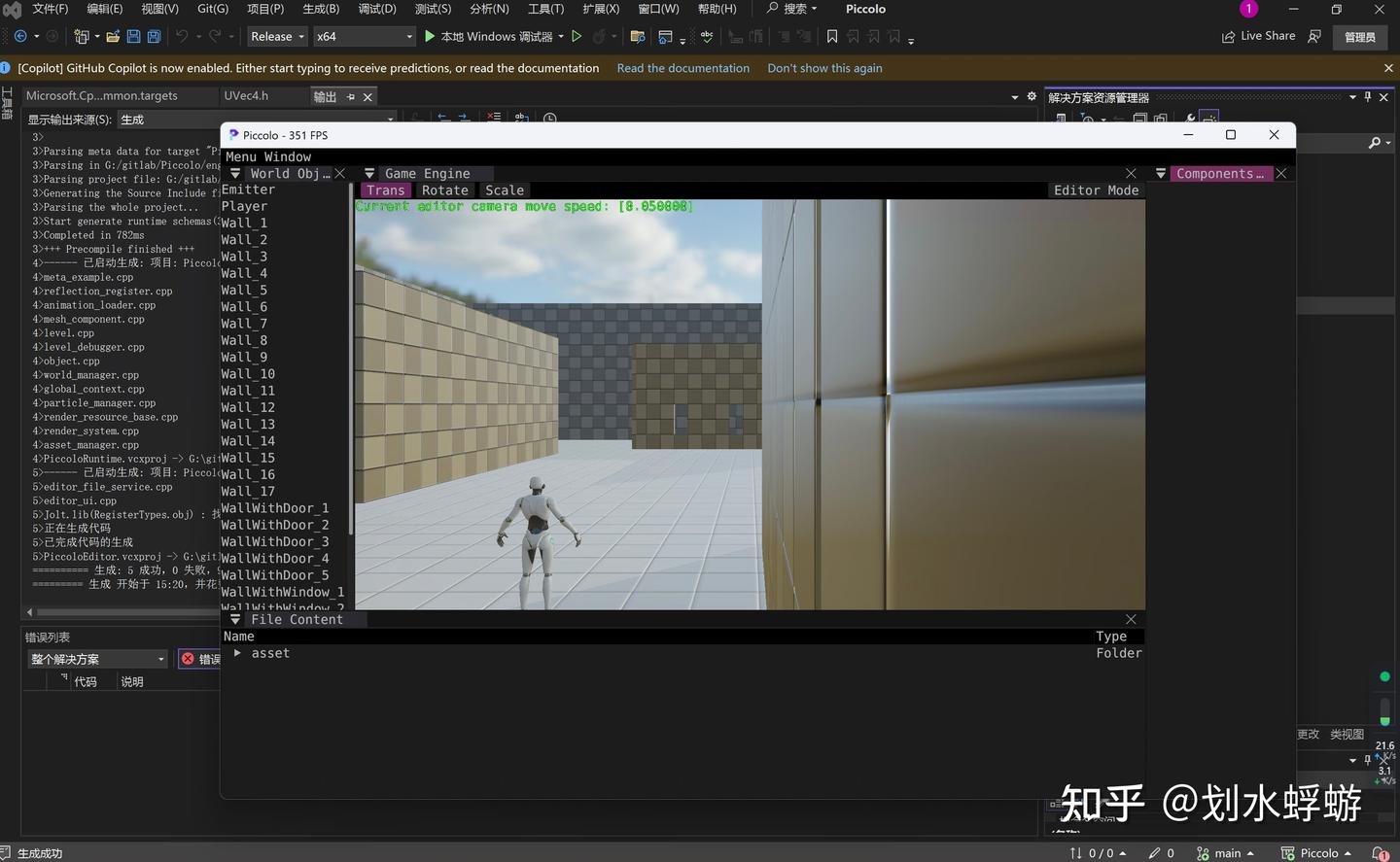This screenshot has height=862, width=1400.
Task: Select the Scale transform mode in Piccolo
Action: [x=505, y=190]
